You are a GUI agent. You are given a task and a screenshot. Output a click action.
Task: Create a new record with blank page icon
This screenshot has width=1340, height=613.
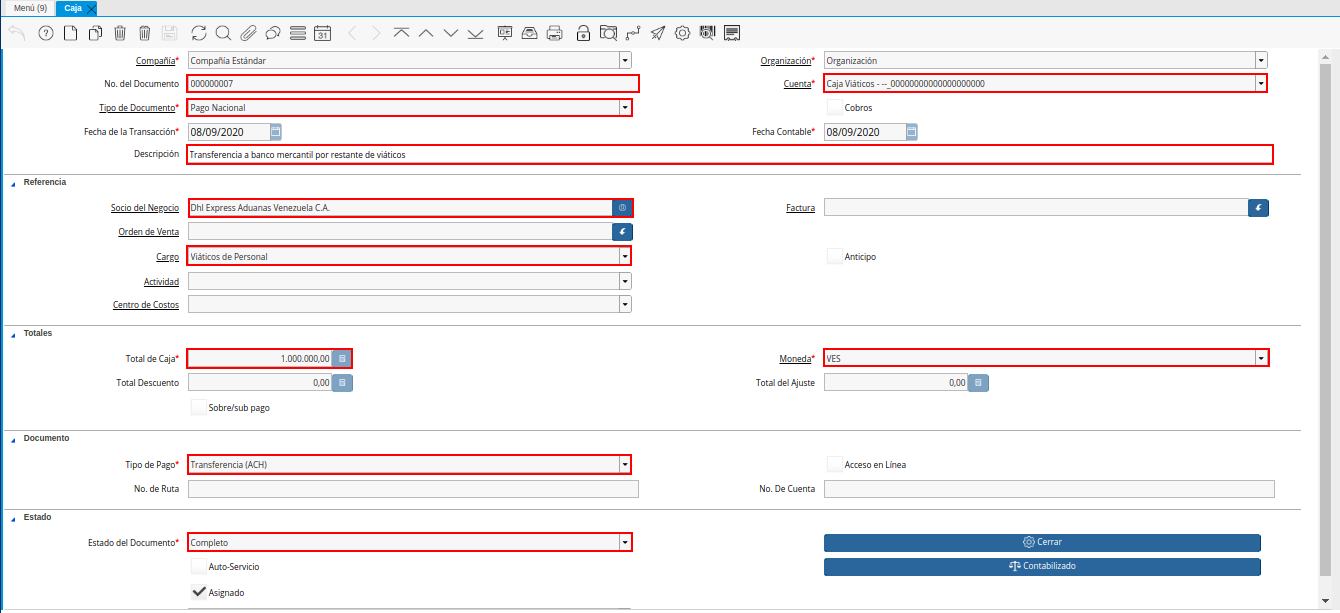pos(70,33)
